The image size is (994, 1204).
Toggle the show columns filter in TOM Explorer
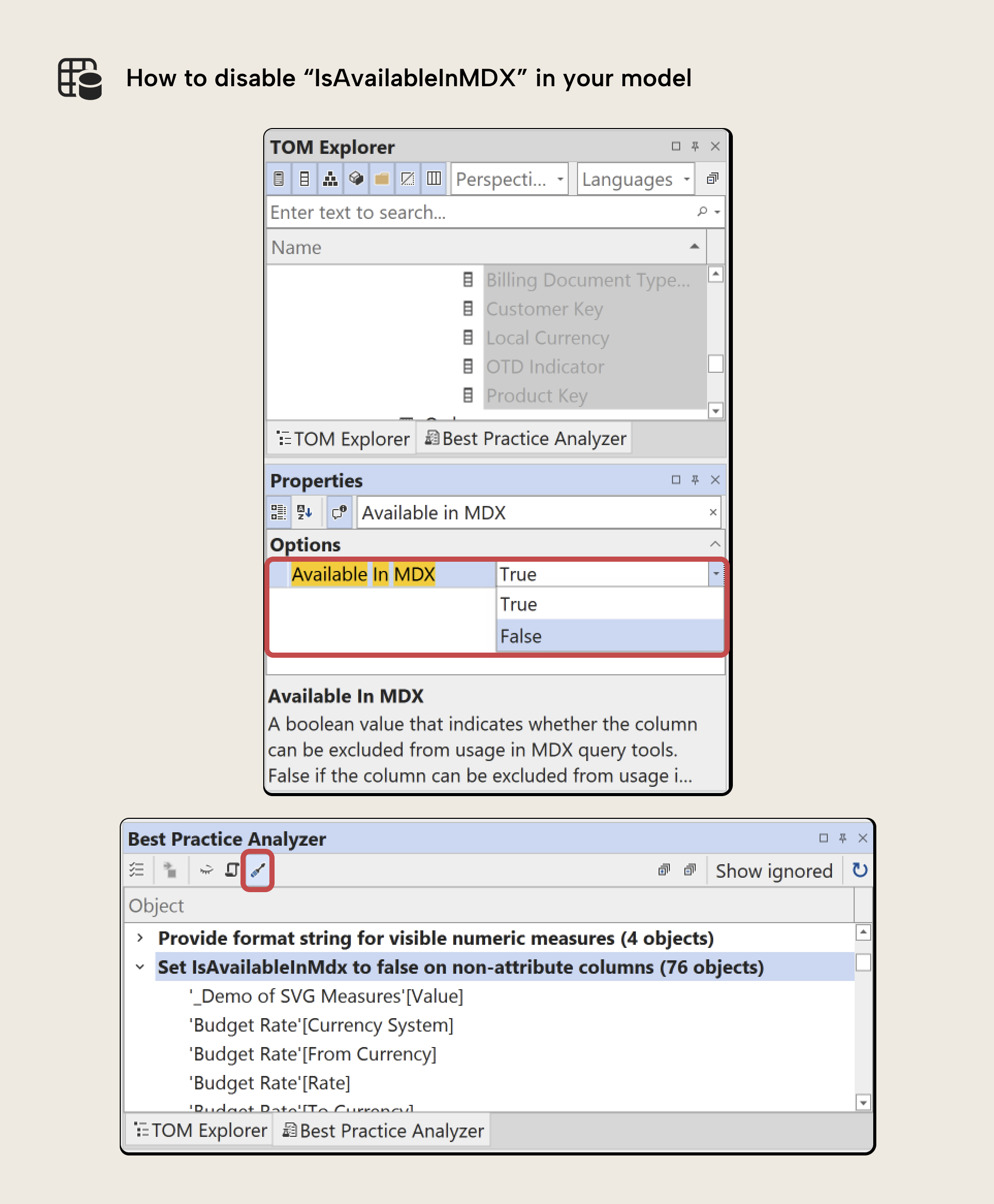click(x=304, y=179)
